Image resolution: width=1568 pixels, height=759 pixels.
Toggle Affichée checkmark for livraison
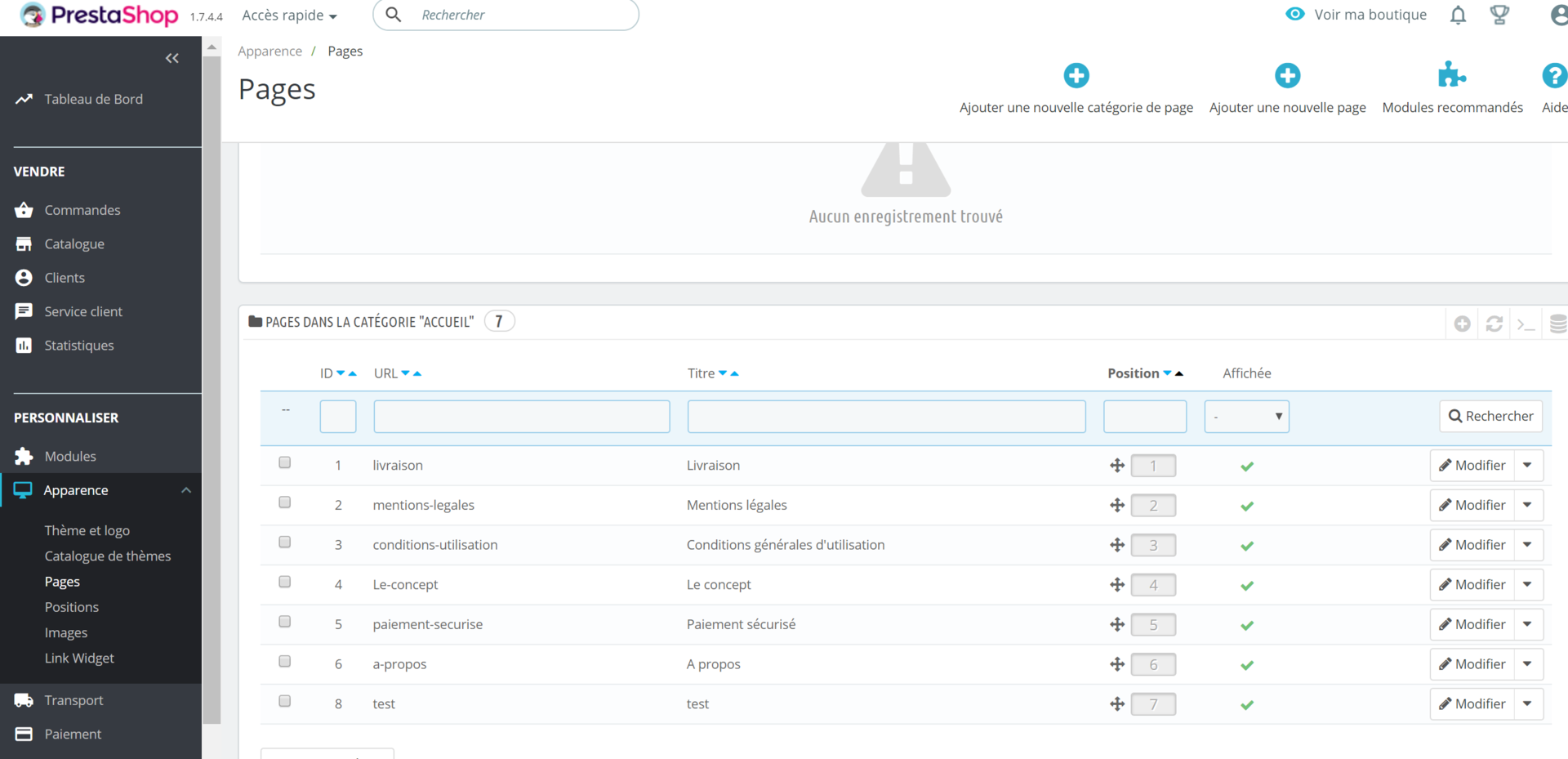[1247, 467]
